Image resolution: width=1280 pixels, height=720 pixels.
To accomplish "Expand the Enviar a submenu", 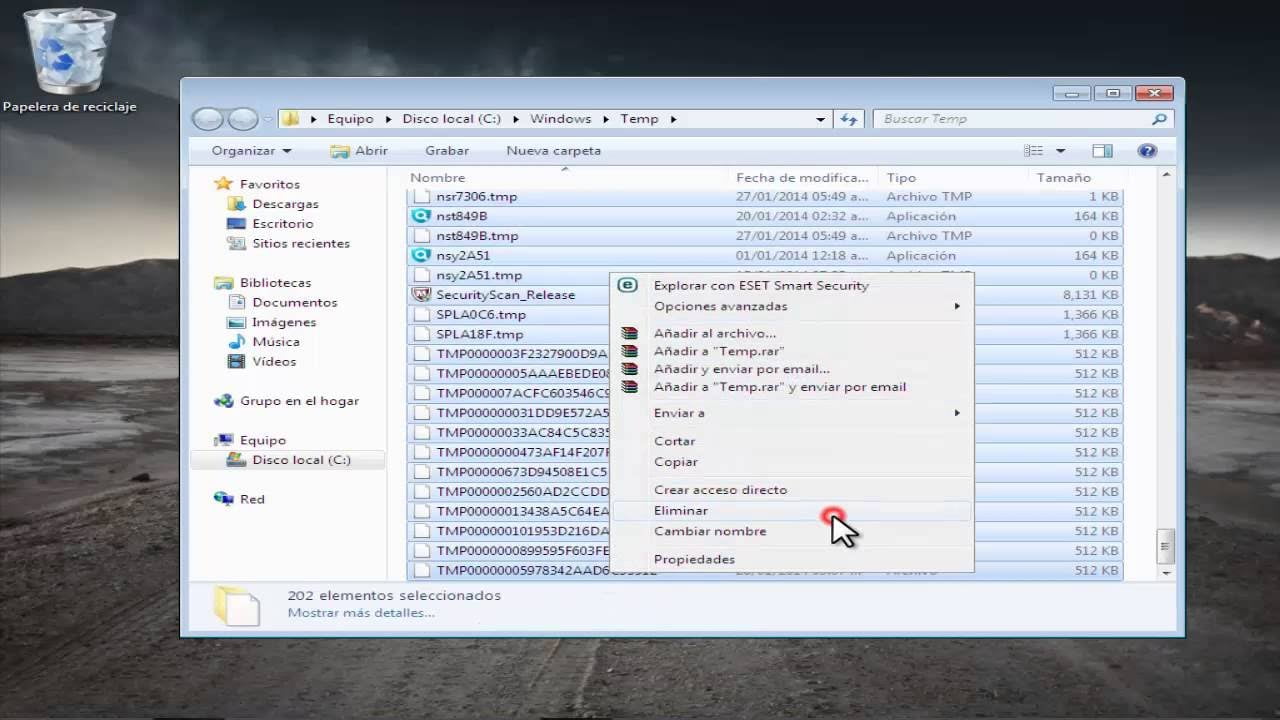I will pyautogui.click(x=957, y=413).
